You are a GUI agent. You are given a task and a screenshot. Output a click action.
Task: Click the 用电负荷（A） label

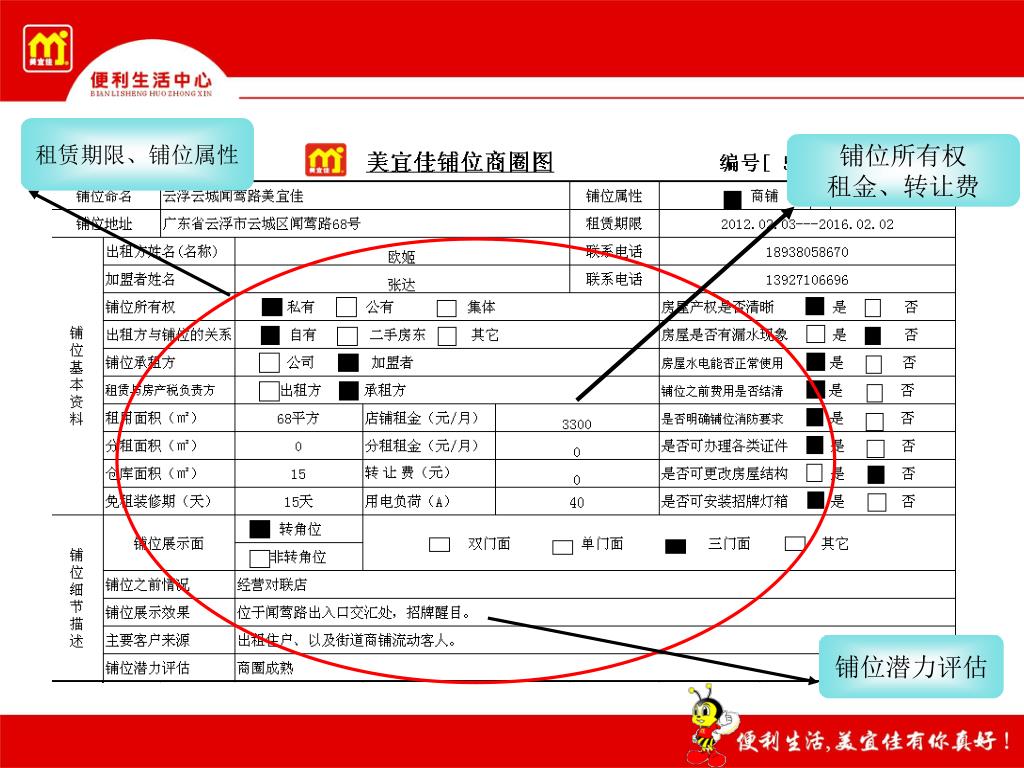tap(408, 502)
